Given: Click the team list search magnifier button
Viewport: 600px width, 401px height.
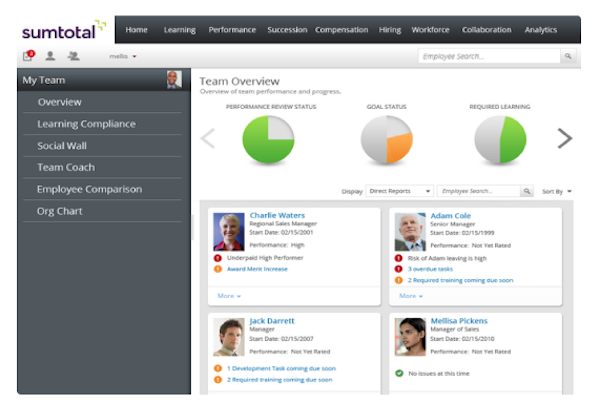Looking at the screenshot, I should click(527, 190).
